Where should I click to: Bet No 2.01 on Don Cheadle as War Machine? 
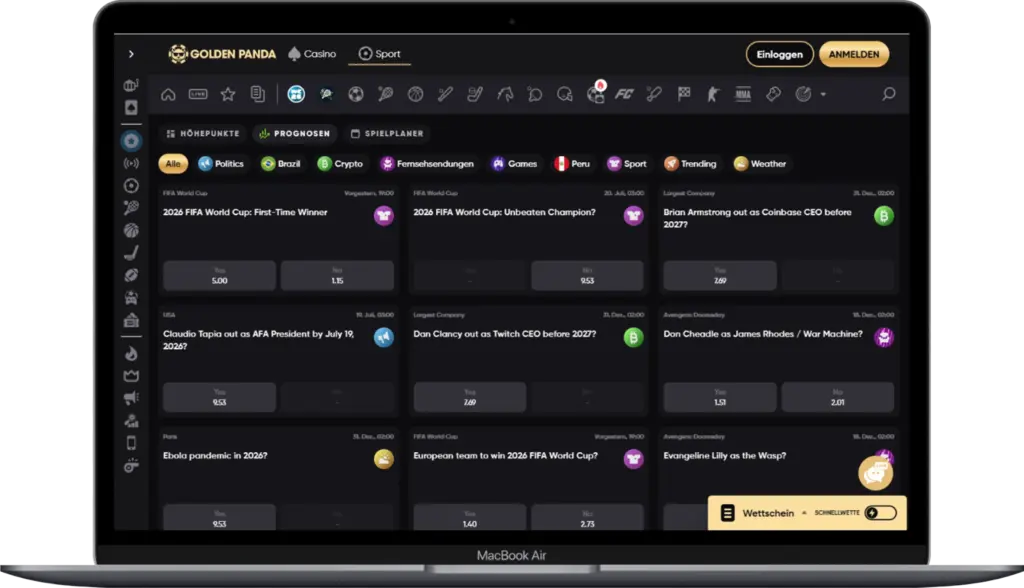tap(838, 397)
